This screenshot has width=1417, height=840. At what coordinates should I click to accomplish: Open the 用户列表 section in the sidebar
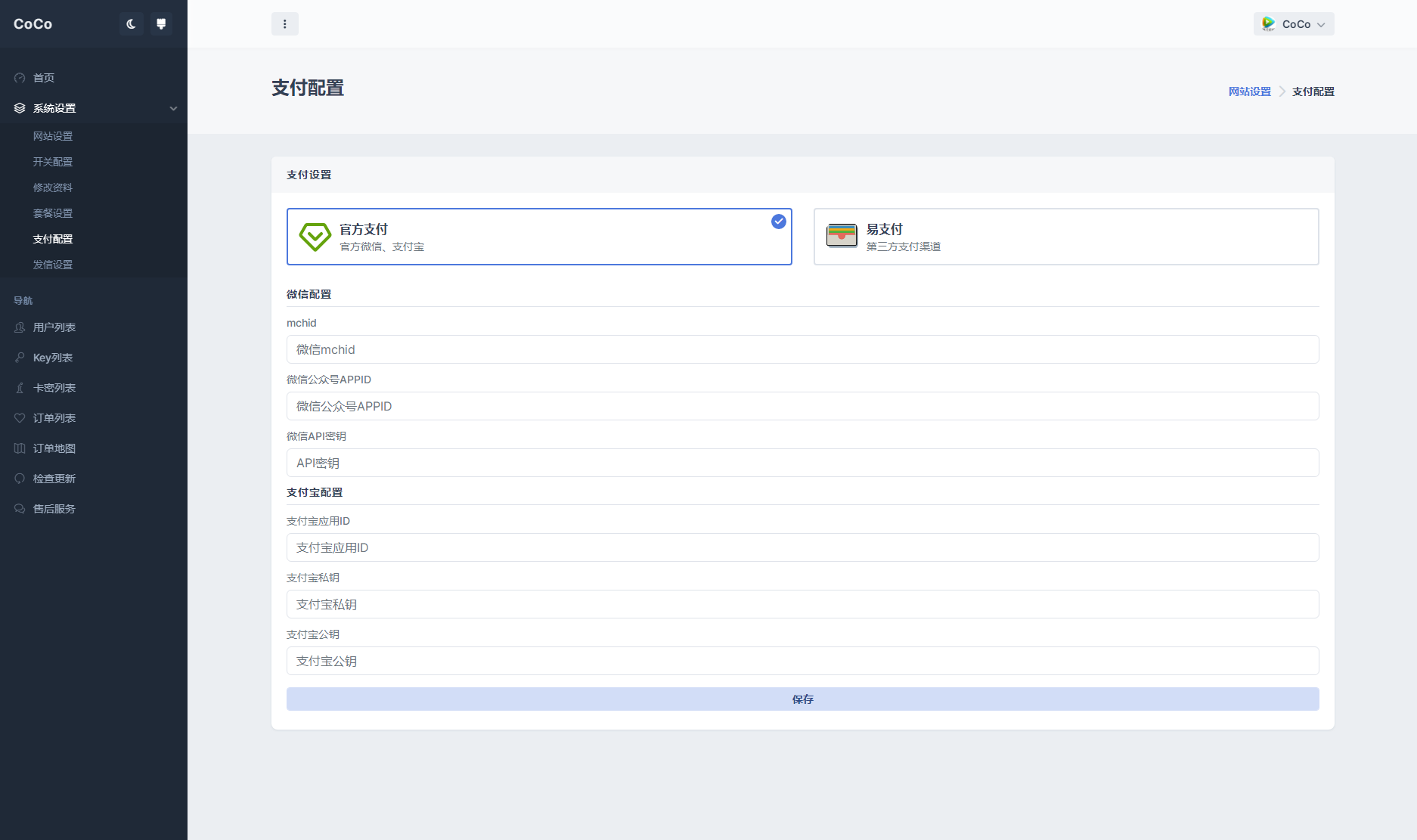point(54,327)
